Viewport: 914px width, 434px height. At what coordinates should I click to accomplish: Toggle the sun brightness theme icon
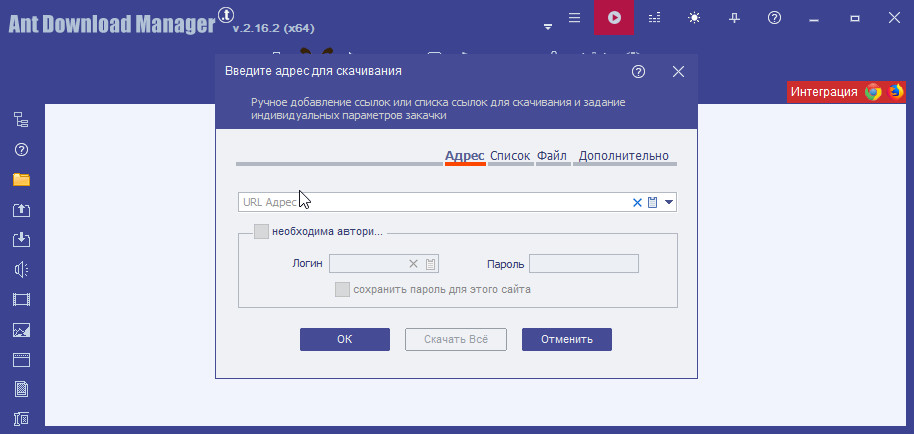tap(694, 18)
